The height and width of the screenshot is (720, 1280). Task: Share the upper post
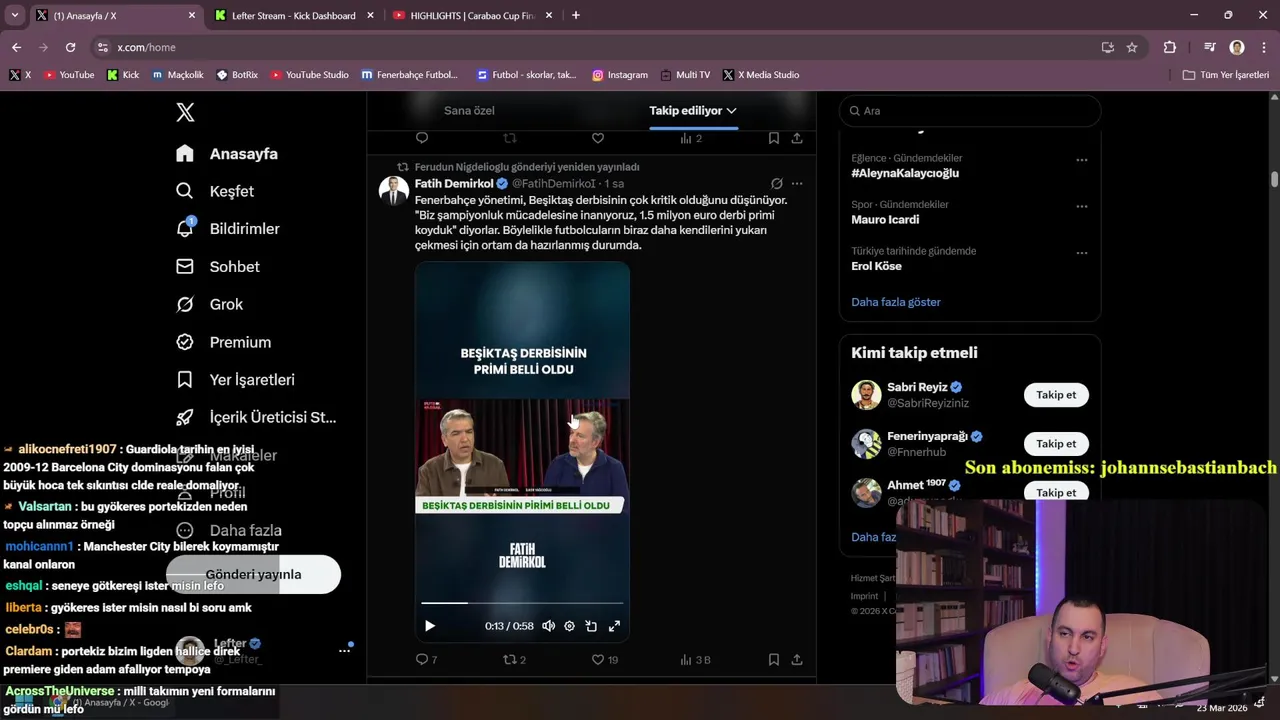(797, 138)
